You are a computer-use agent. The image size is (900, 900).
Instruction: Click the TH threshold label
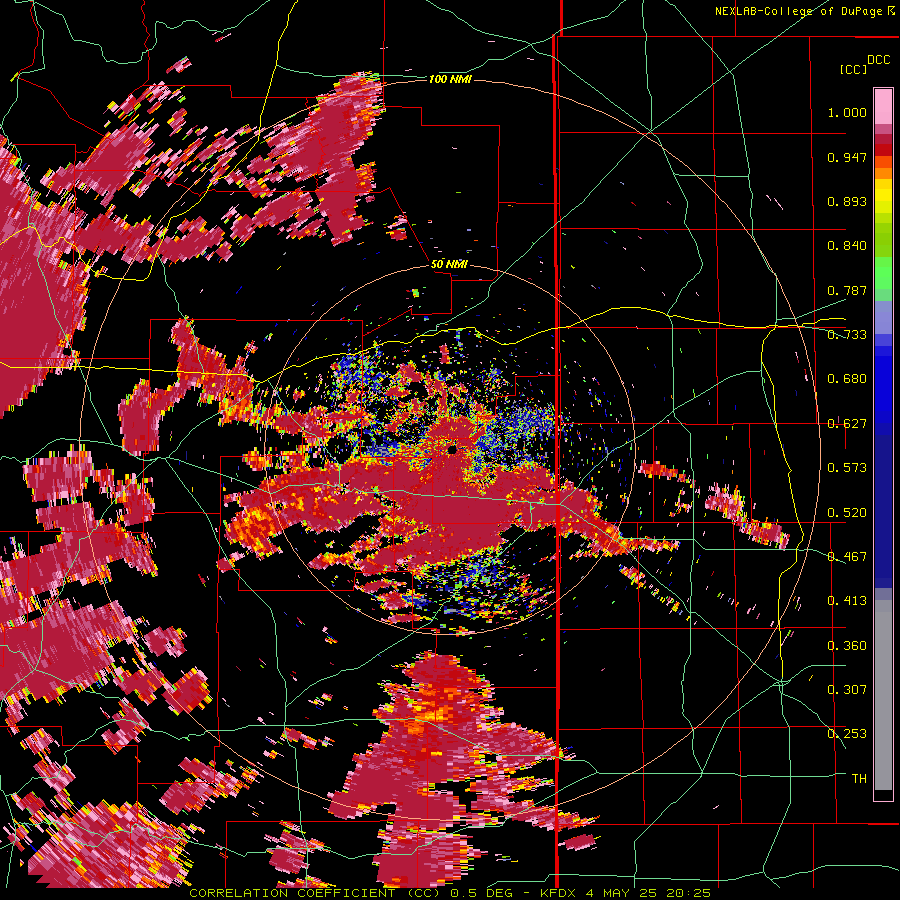click(x=859, y=779)
